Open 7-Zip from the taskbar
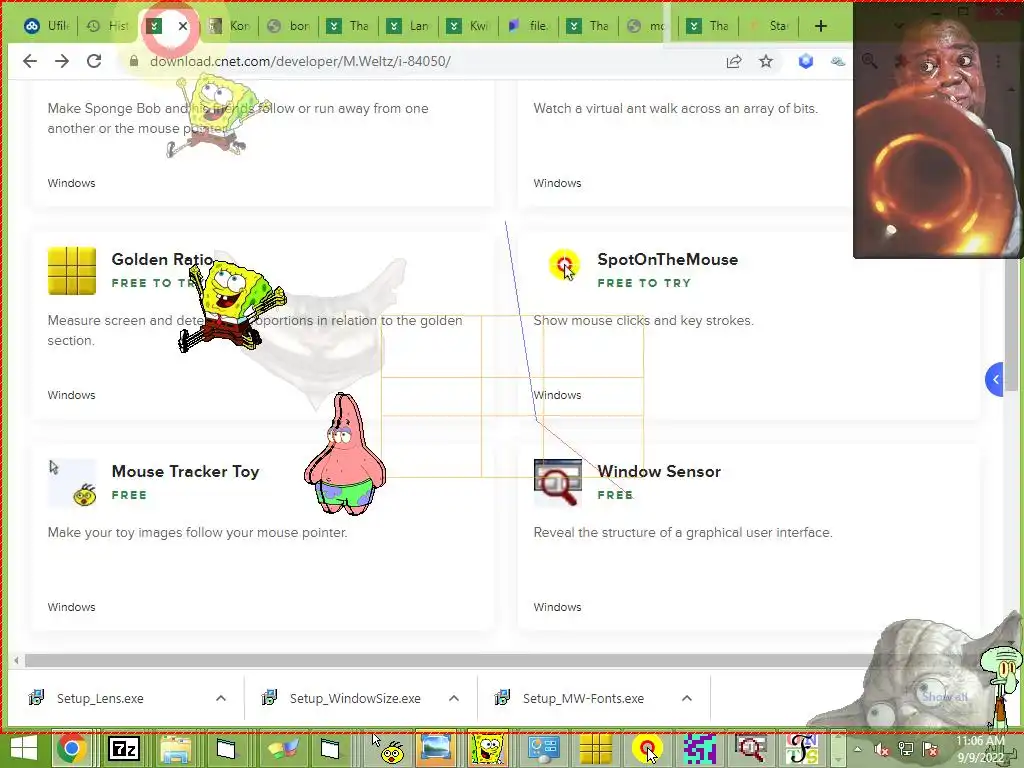 pos(124,749)
